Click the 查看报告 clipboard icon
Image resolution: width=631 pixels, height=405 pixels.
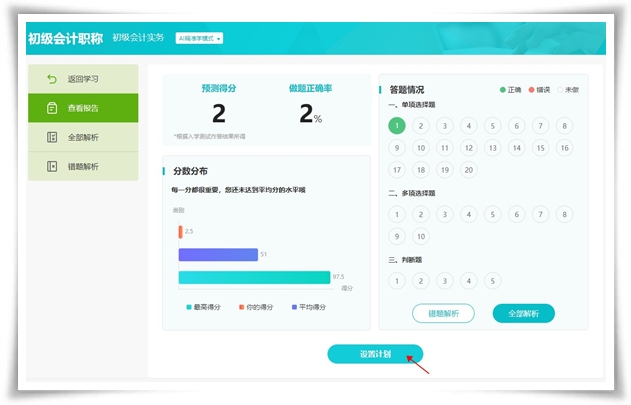point(52,108)
